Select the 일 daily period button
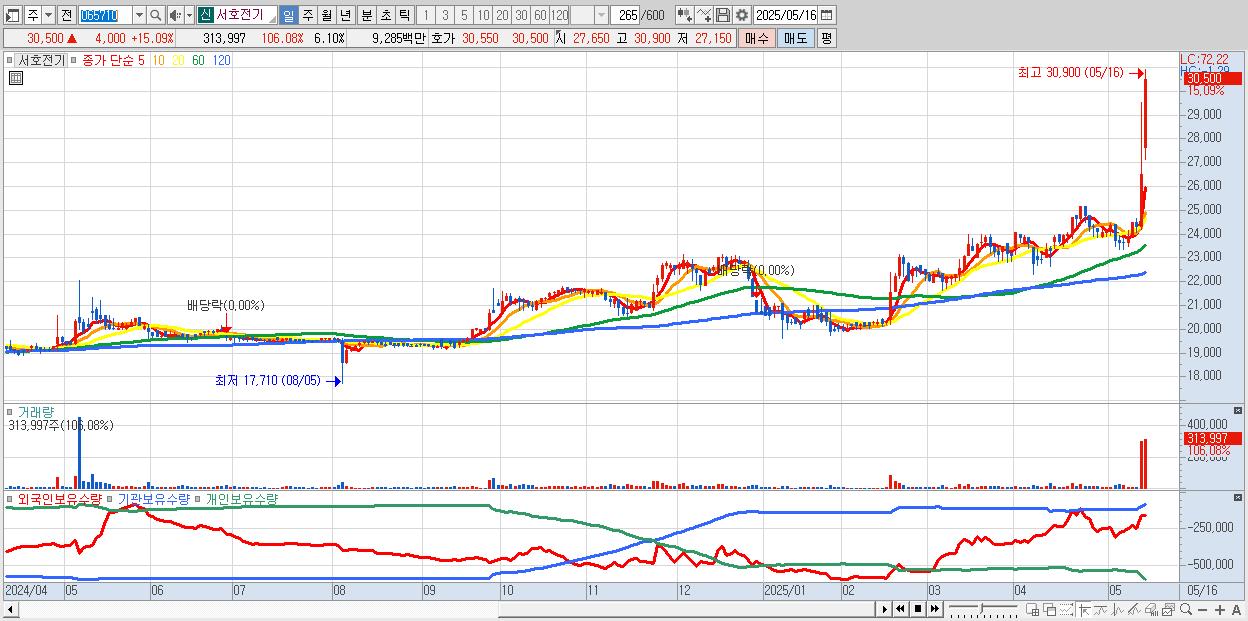This screenshot has height=621, width=1248. [x=288, y=15]
